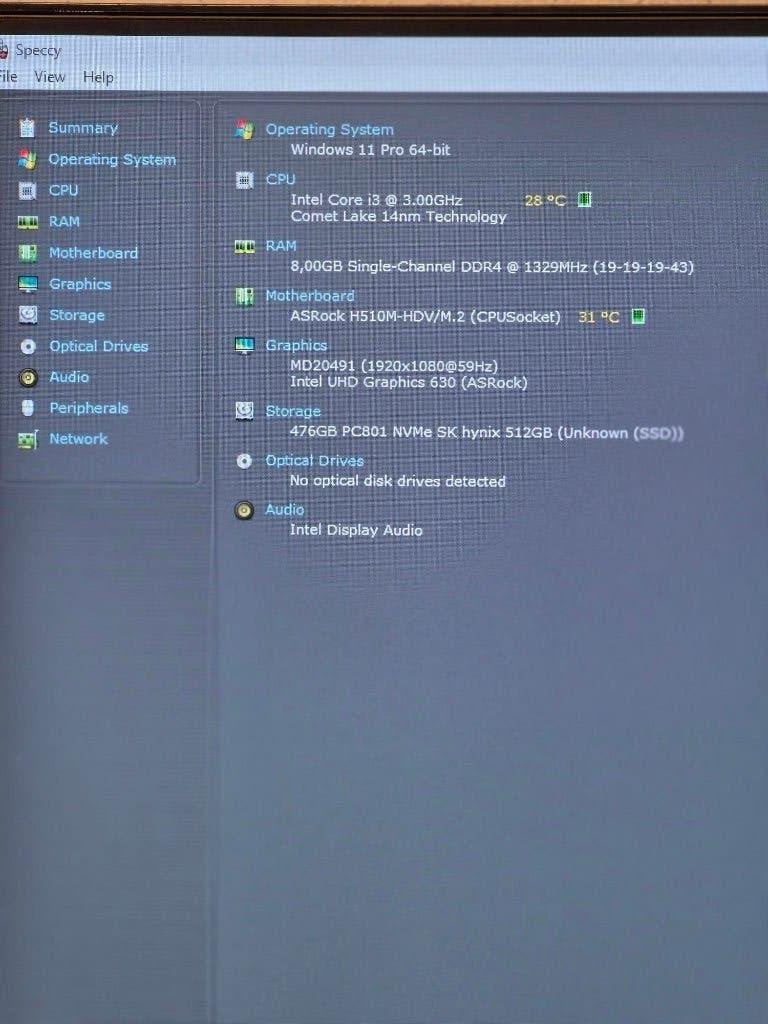The width and height of the screenshot is (768, 1024).
Task: Click the Intel Display Audio text
Action: coord(356,530)
